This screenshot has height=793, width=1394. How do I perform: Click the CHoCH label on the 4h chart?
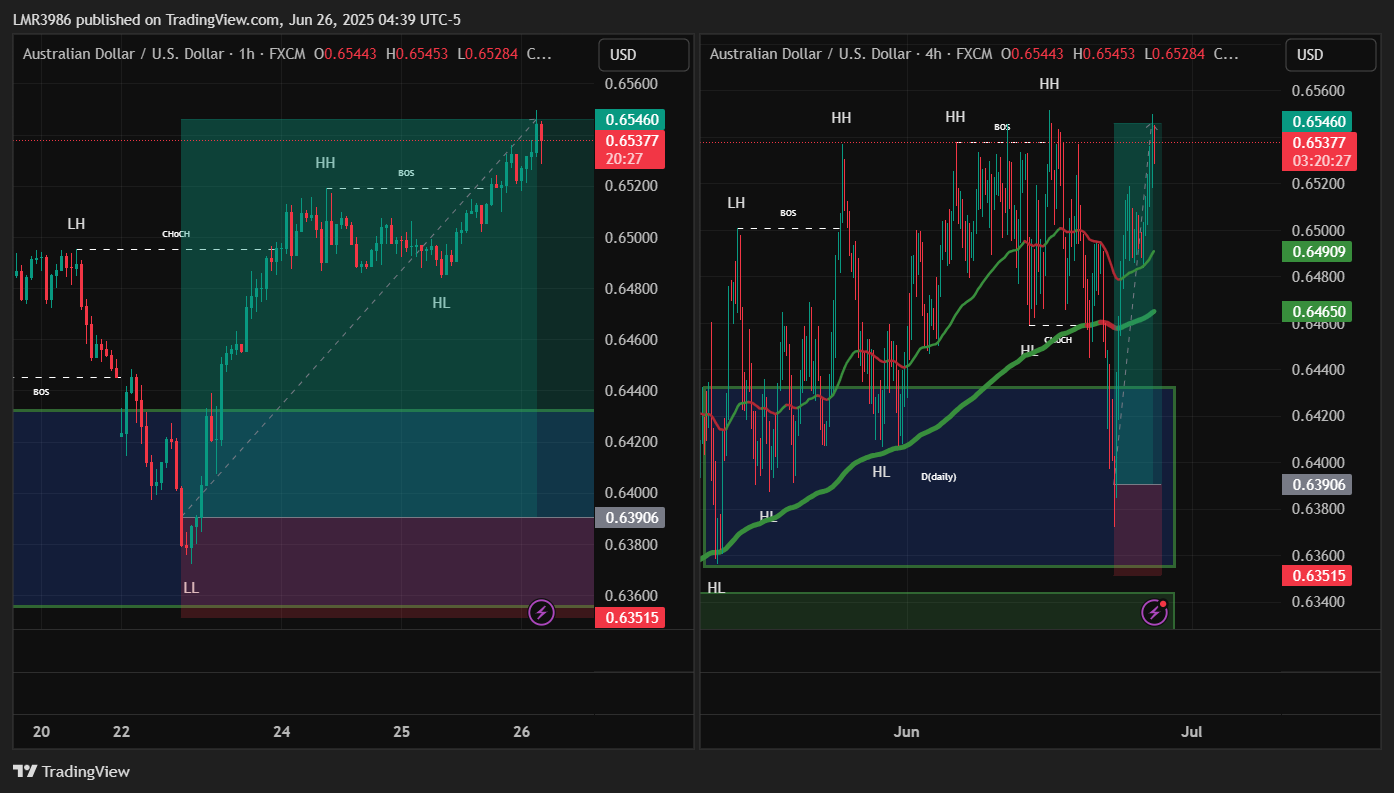click(x=1058, y=340)
